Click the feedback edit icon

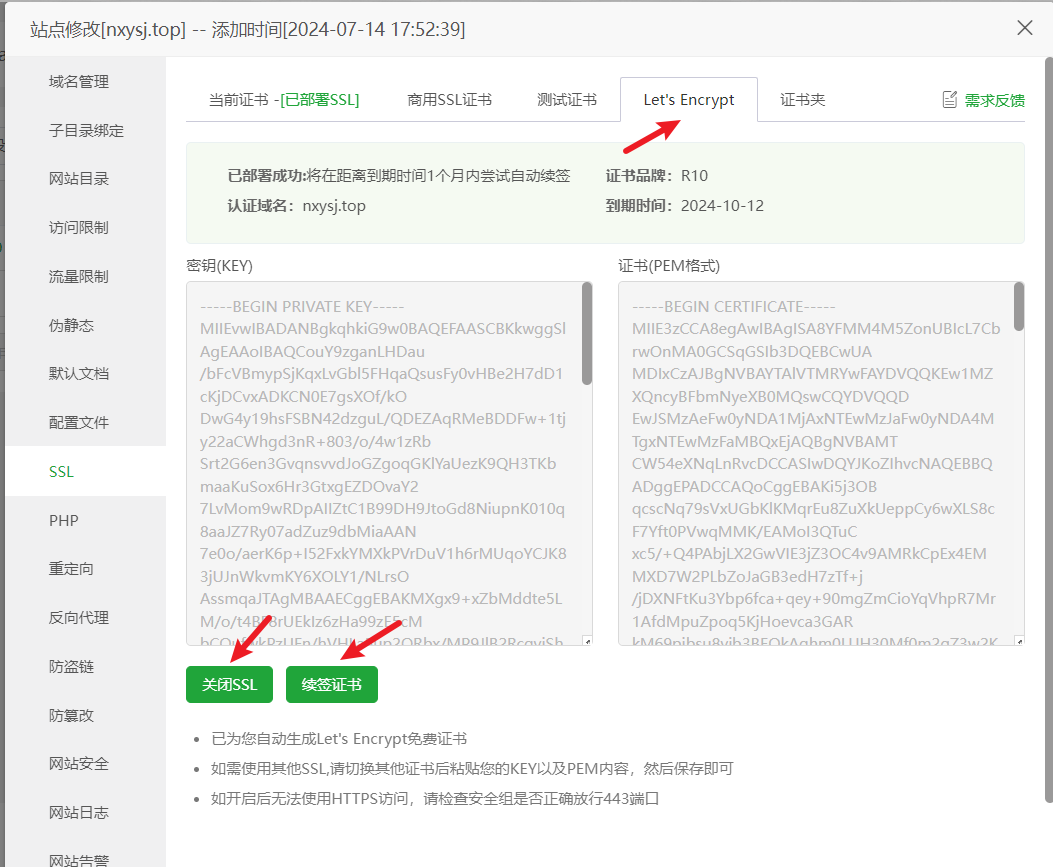(950, 100)
